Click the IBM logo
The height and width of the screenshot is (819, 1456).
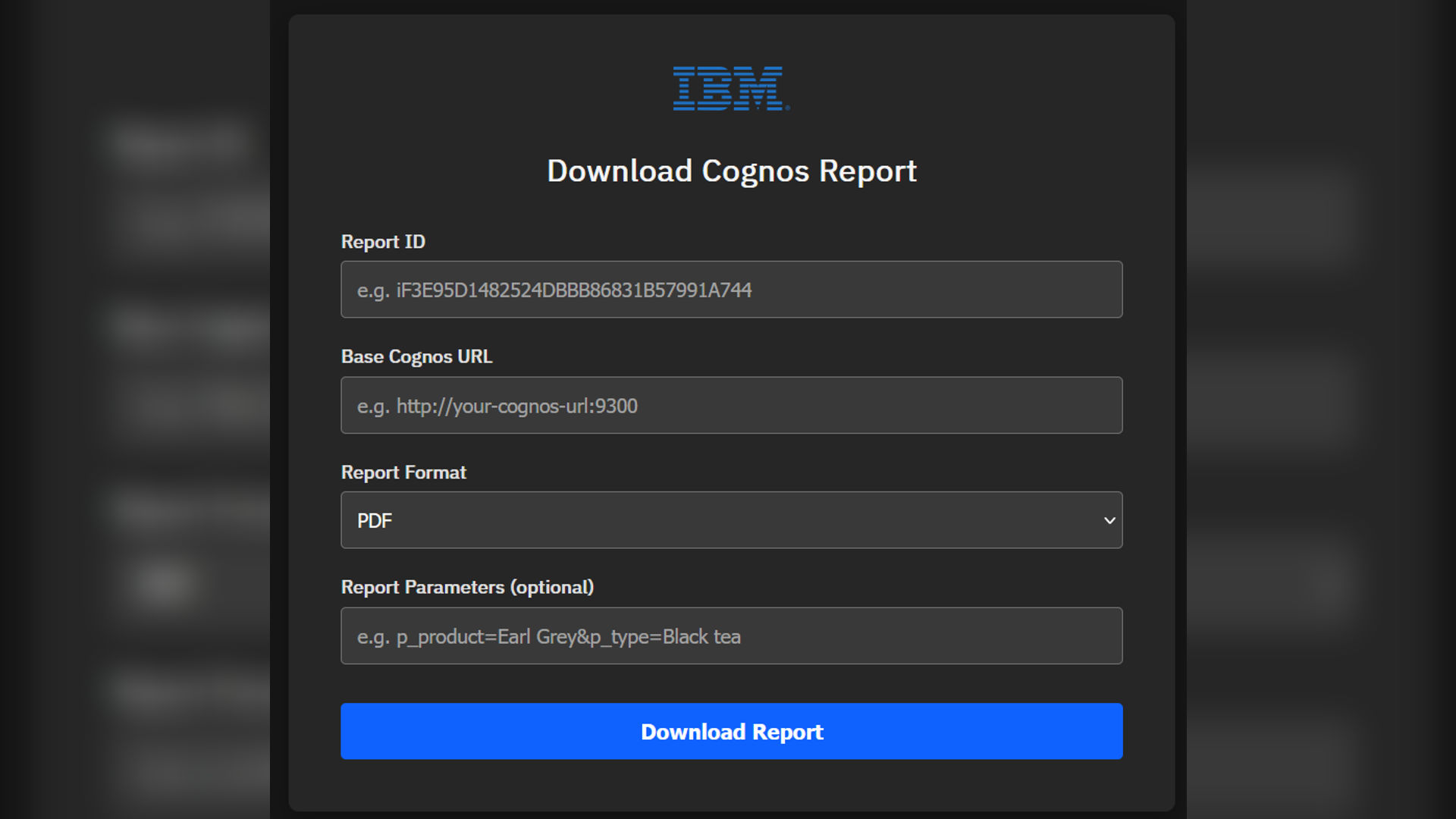point(730,88)
